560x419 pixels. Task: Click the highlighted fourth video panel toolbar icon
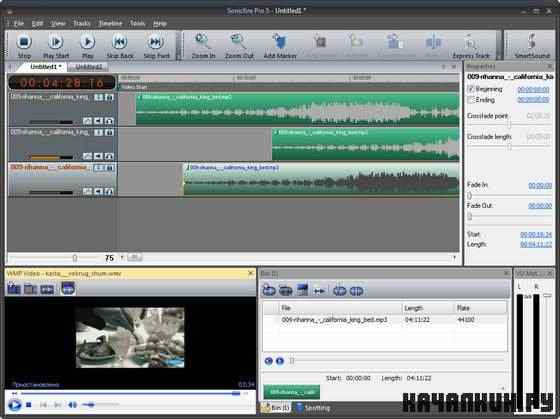coord(68,288)
